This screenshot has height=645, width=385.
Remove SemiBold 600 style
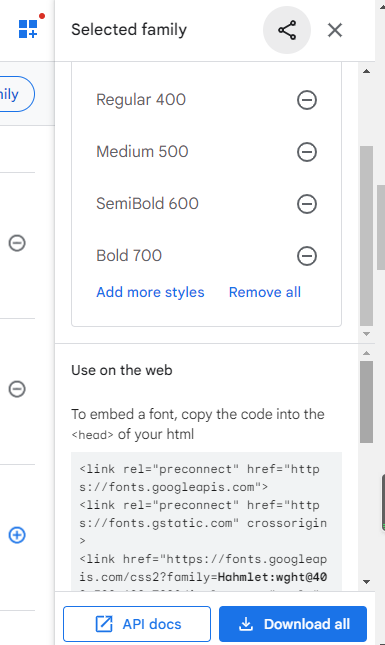tap(307, 204)
